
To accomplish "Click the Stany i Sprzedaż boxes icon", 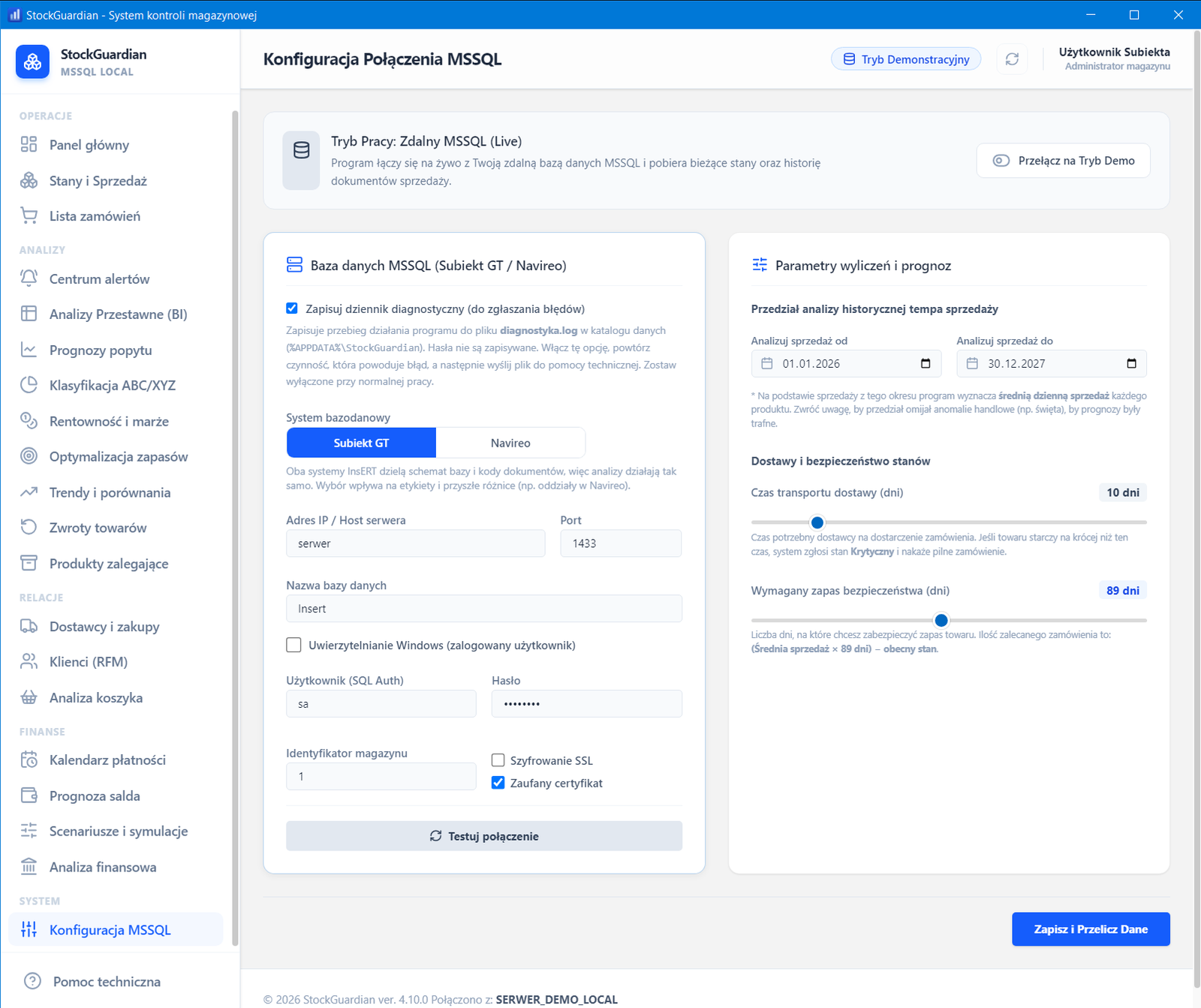I will click(29, 181).
